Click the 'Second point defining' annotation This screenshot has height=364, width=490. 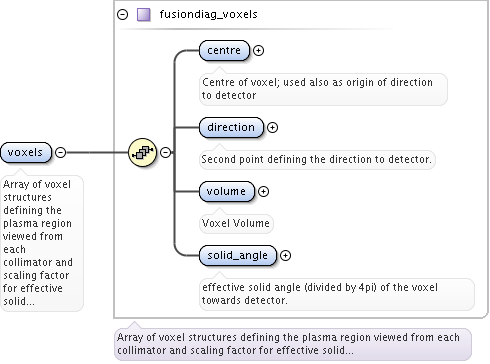317,159
